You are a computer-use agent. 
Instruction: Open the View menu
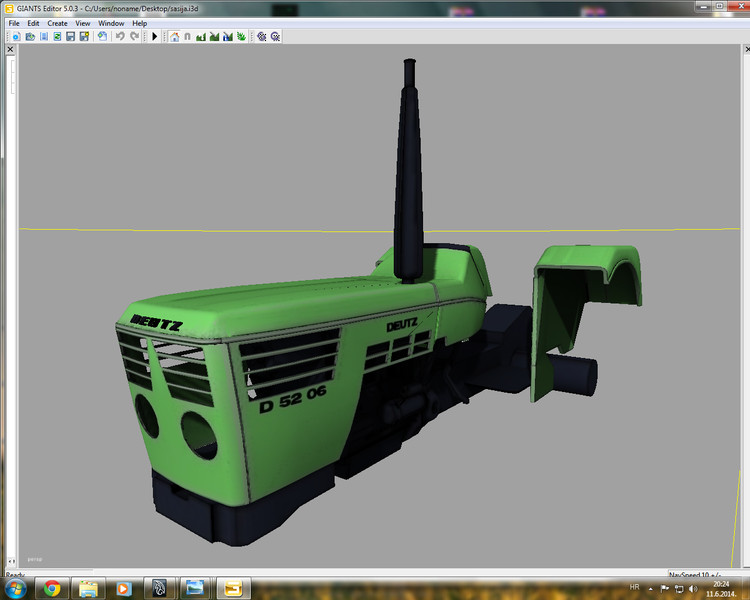click(x=83, y=23)
